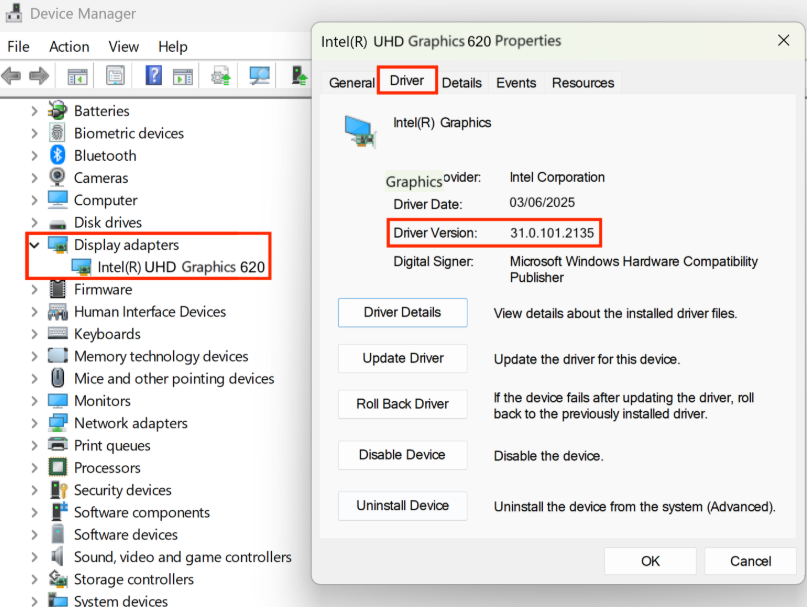Click Scan for hardware changes toolbar icon
The height and width of the screenshot is (607, 807).
pyautogui.click(x=260, y=76)
